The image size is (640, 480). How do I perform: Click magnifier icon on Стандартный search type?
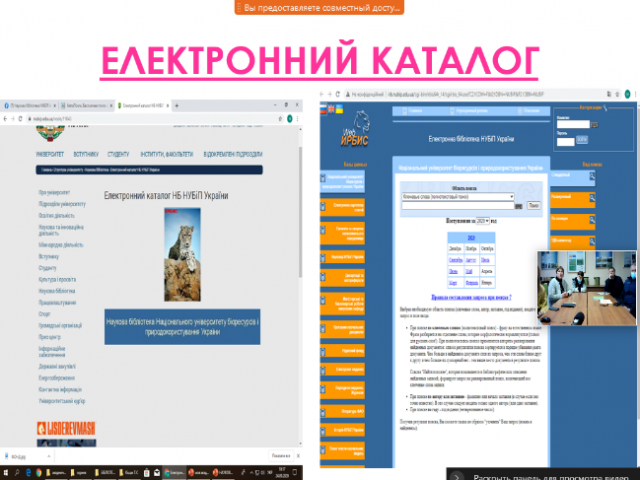(x=592, y=176)
